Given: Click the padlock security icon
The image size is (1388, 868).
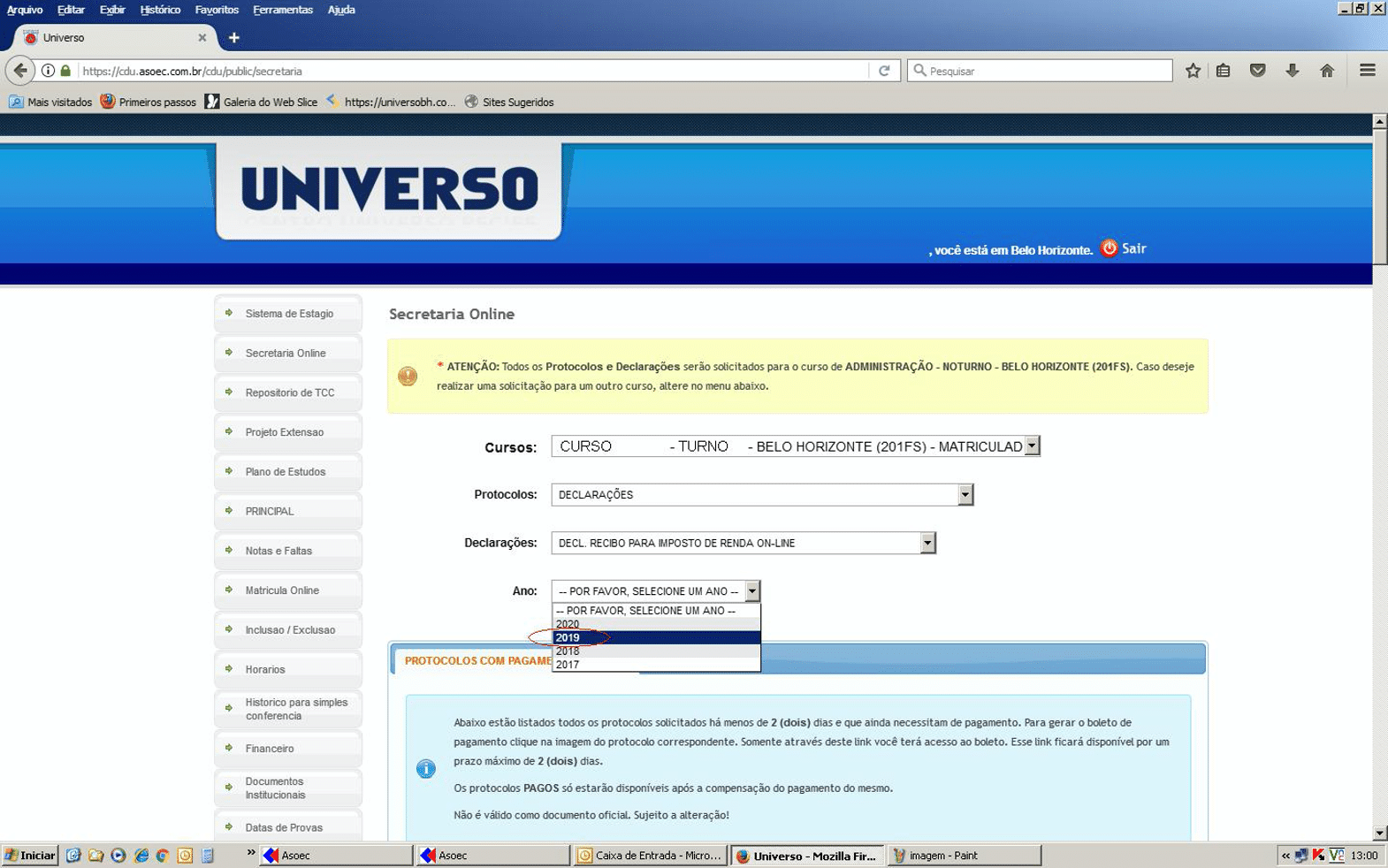Looking at the screenshot, I should point(65,71).
